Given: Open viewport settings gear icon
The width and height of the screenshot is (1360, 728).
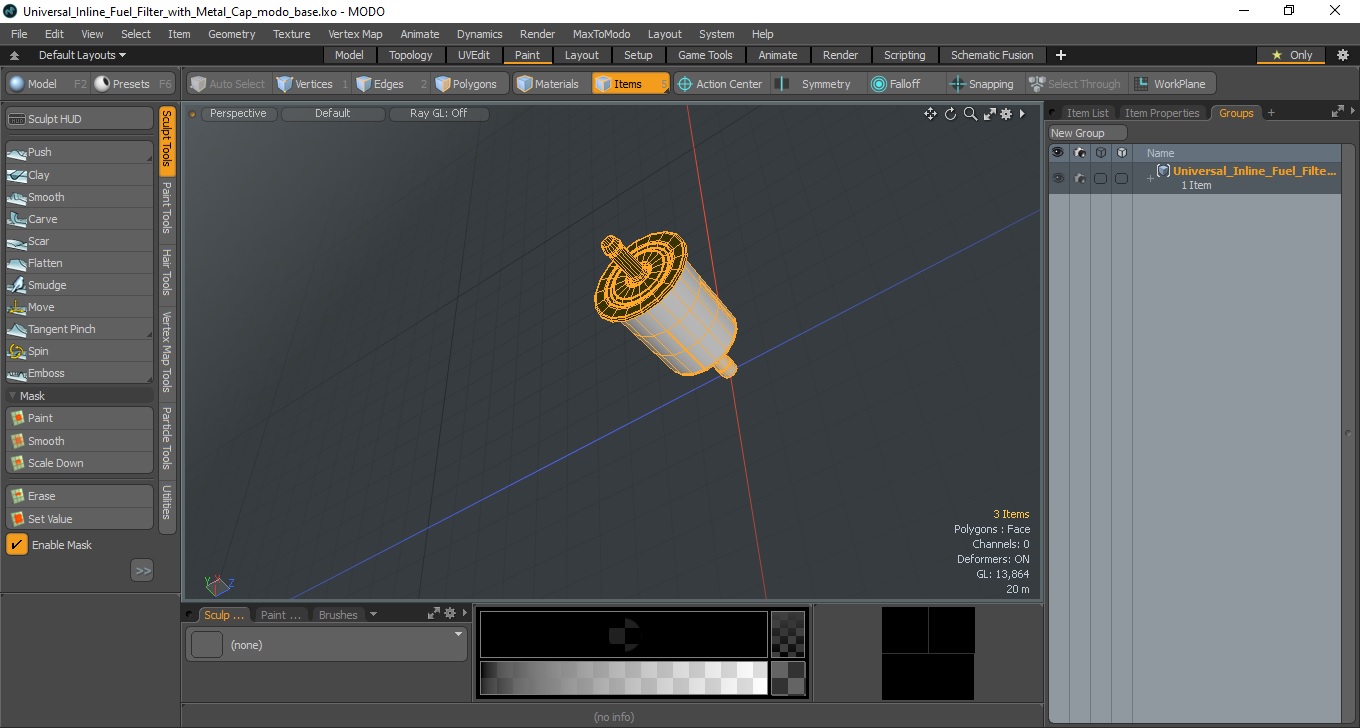Looking at the screenshot, I should 1006,114.
